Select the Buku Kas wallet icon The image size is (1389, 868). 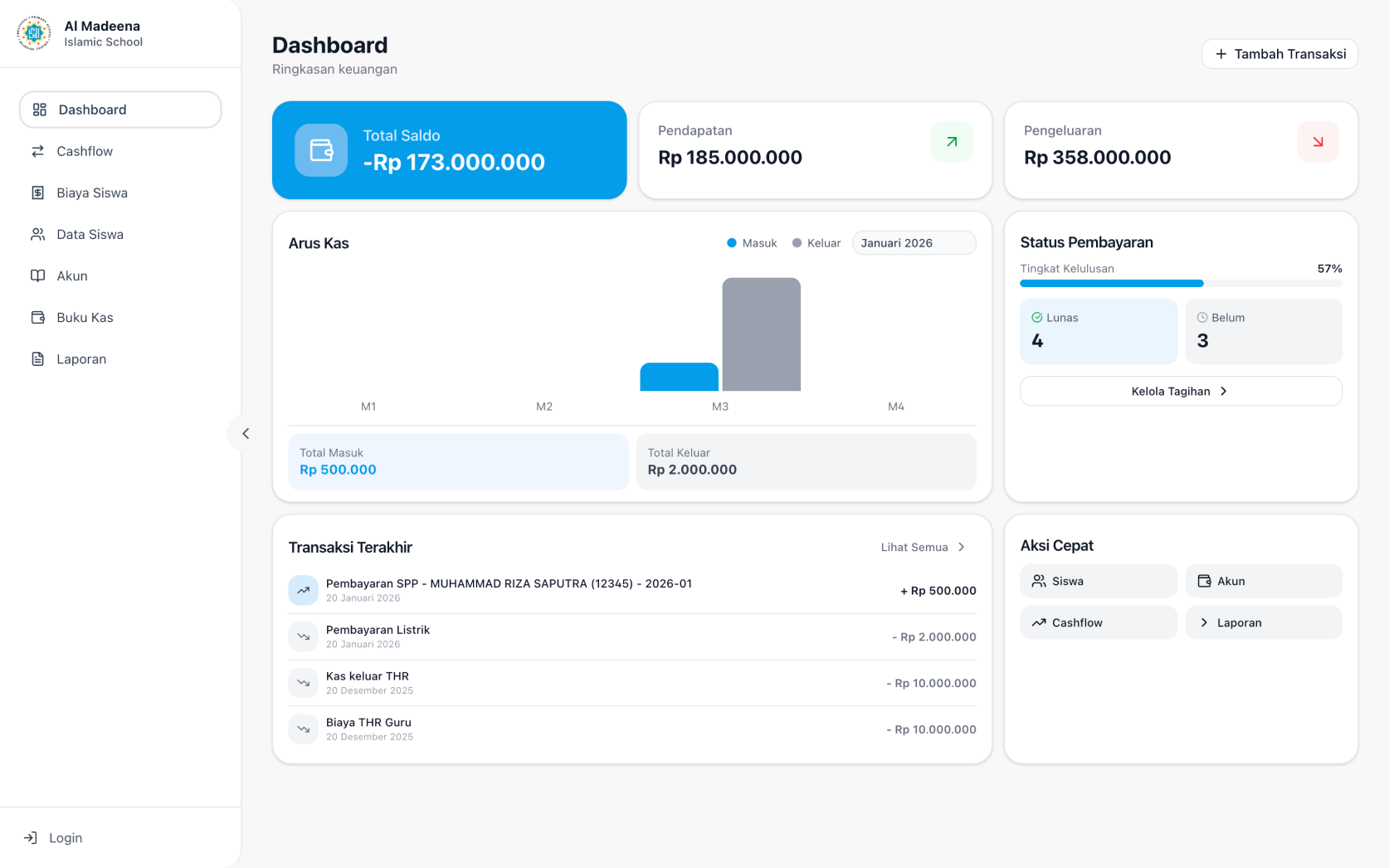tap(37, 317)
